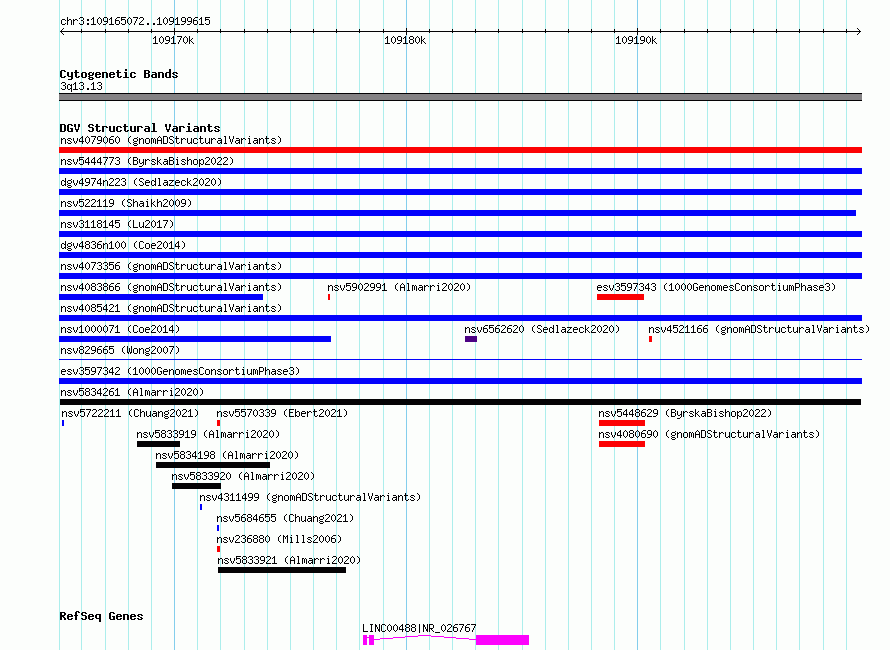Click nsv5570339 (Ebert2021) label
This screenshot has width=890, height=650.
point(282,413)
